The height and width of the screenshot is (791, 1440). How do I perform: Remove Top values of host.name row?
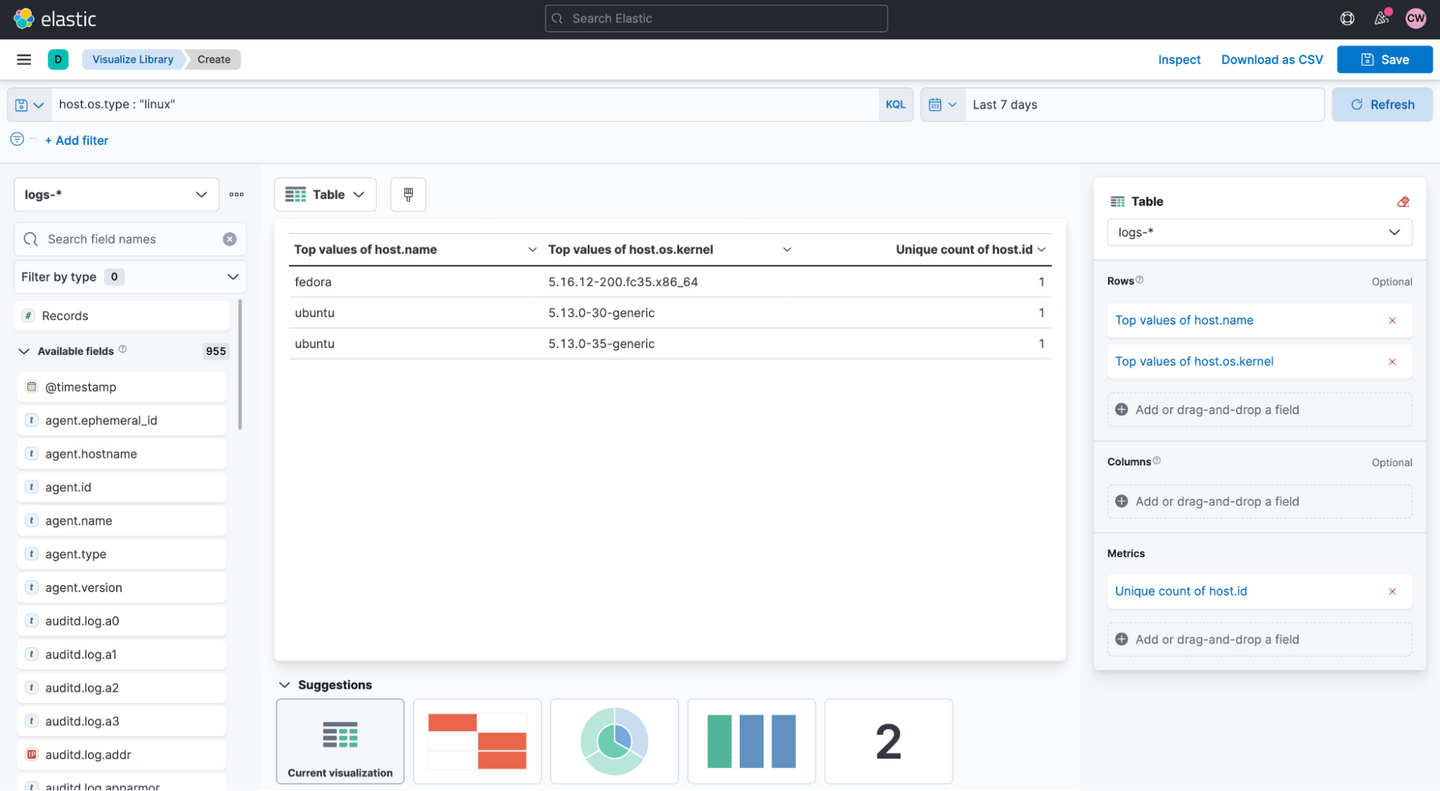[x=1392, y=321]
